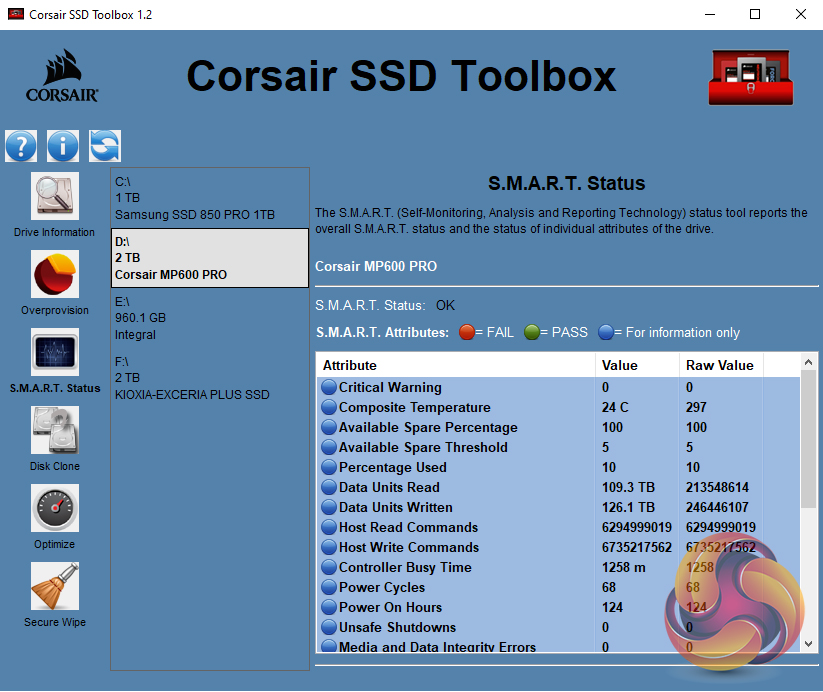This screenshot has width=823, height=692.
Task: Click the Raw Value column header
Action: pyautogui.click(x=720, y=365)
